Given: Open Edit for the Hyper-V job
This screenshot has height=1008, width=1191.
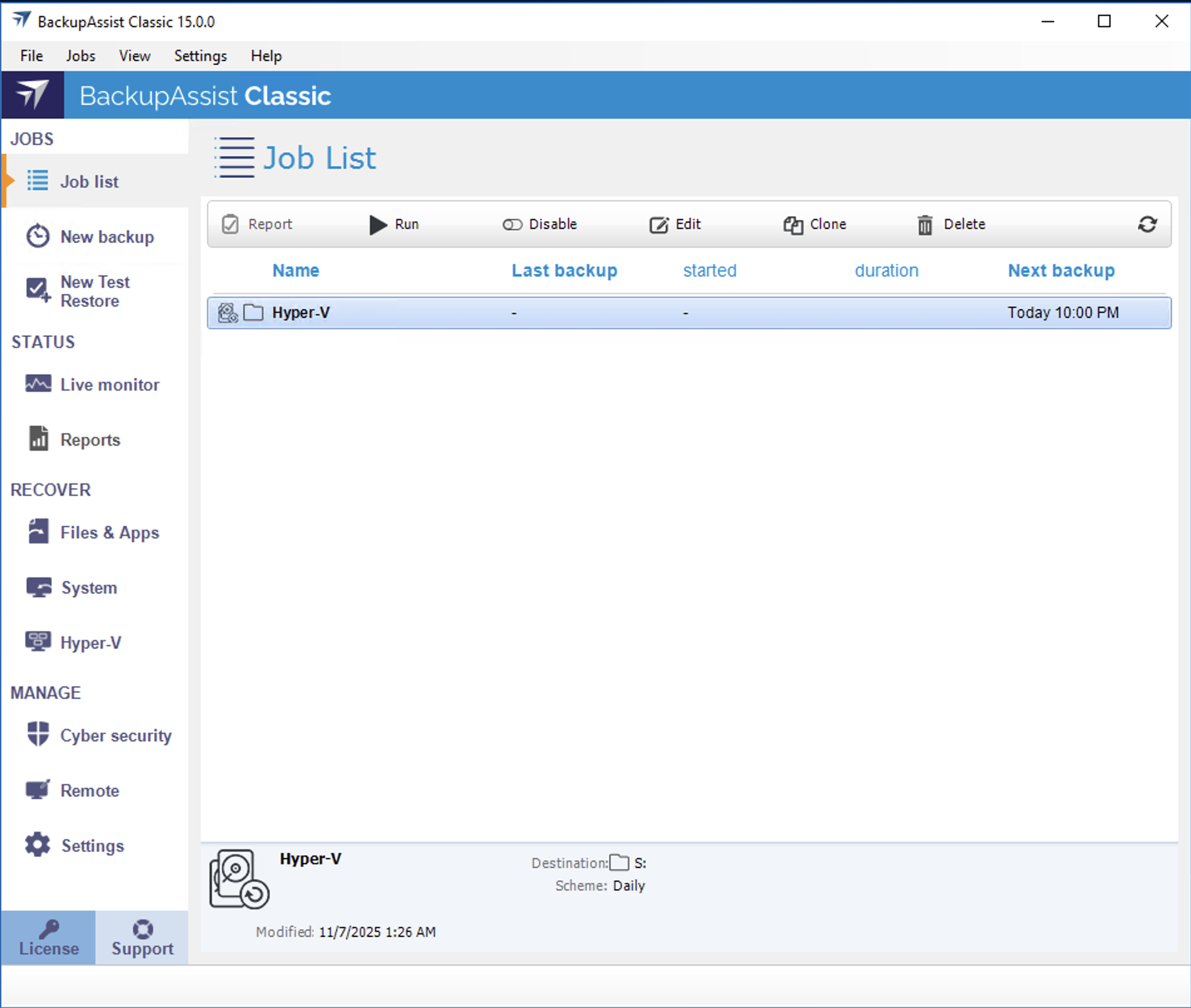Looking at the screenshot, I should tap(675, 224).
